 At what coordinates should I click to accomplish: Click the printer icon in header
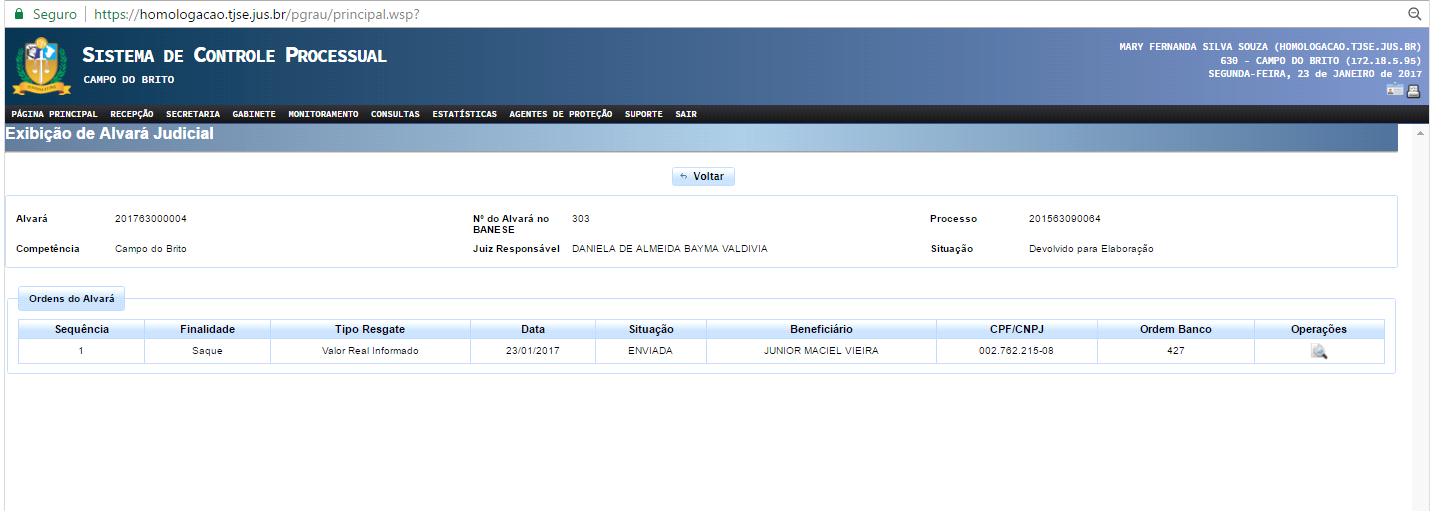[x=1414, y=91]
